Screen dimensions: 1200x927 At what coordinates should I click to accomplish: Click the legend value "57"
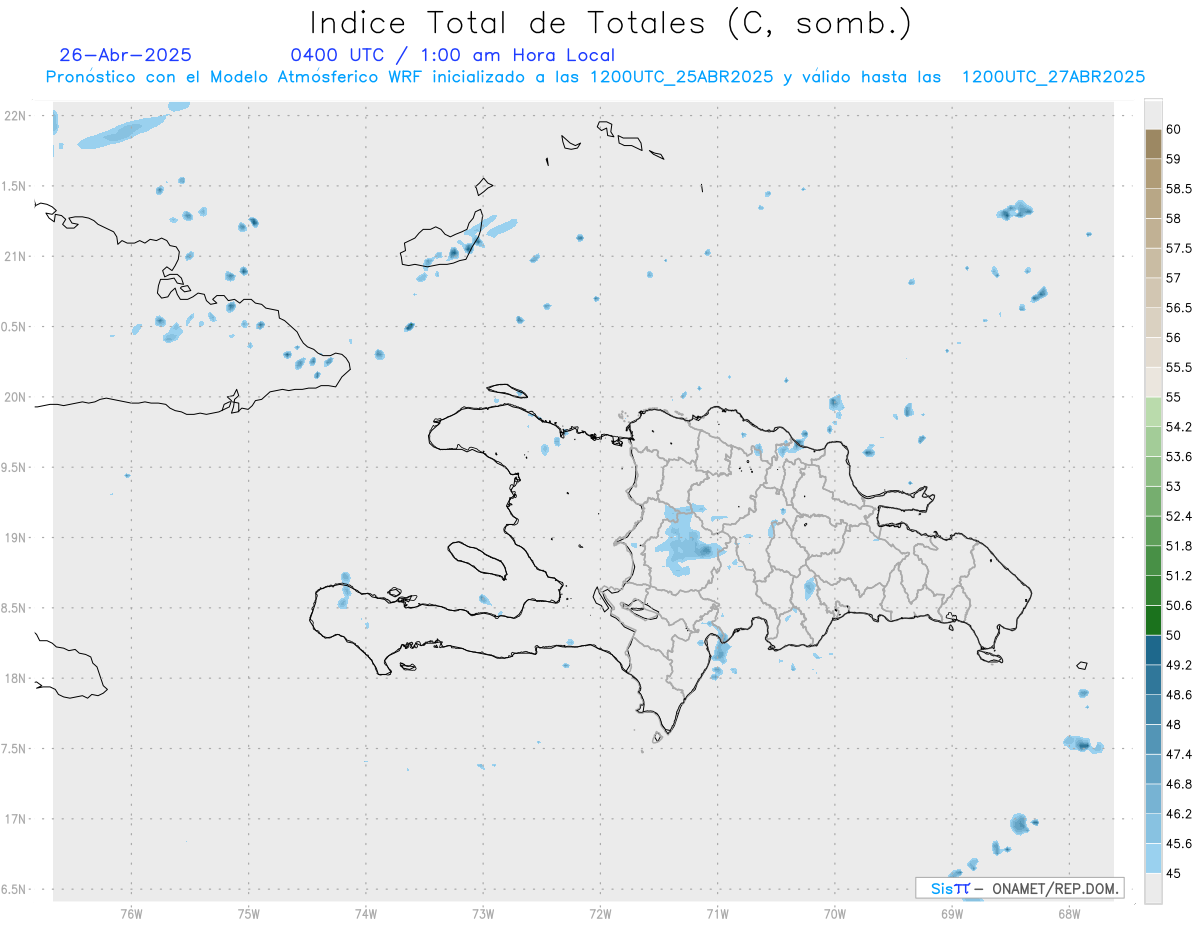1174,277
